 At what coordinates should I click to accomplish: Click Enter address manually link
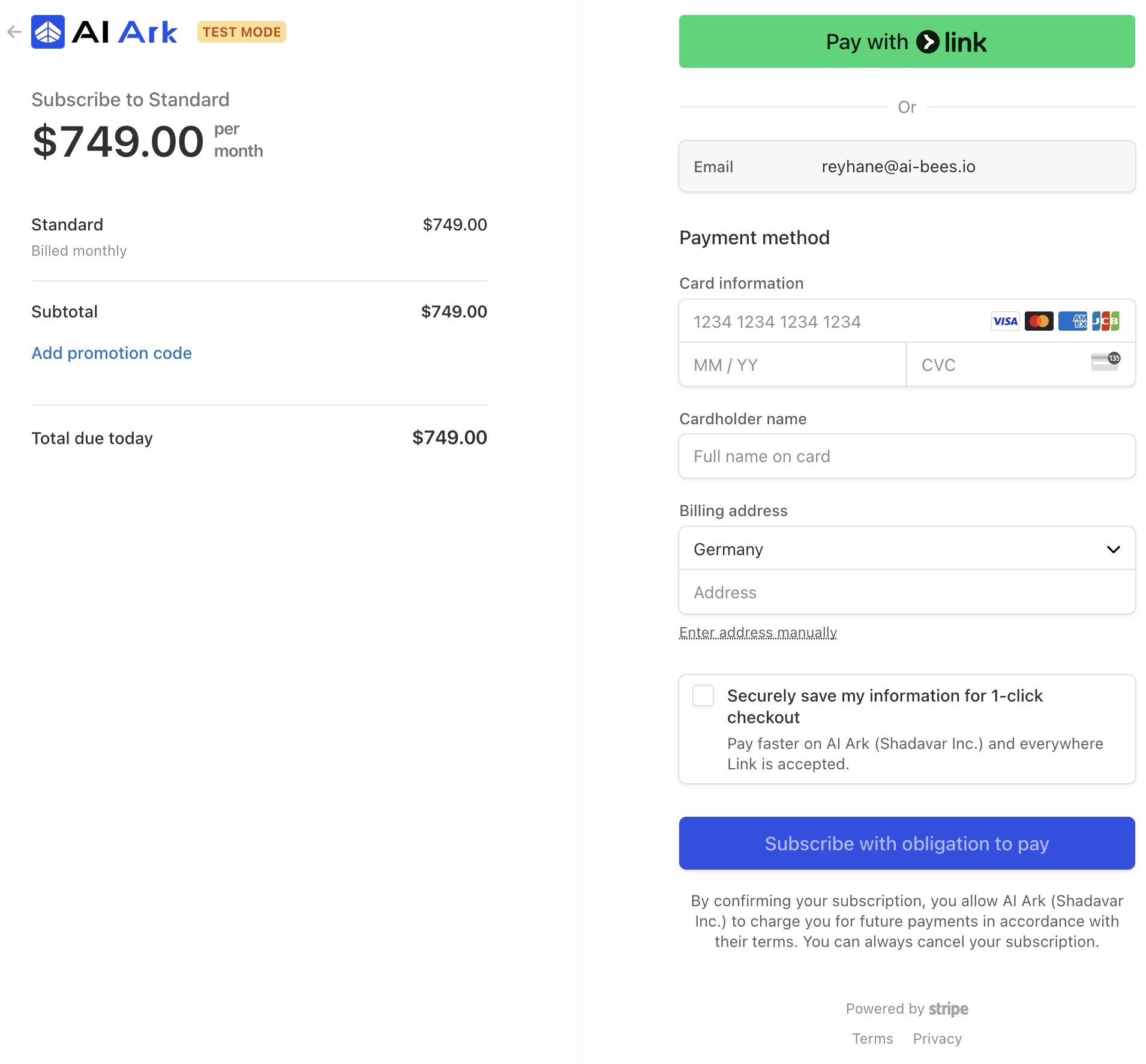point(758,633)
